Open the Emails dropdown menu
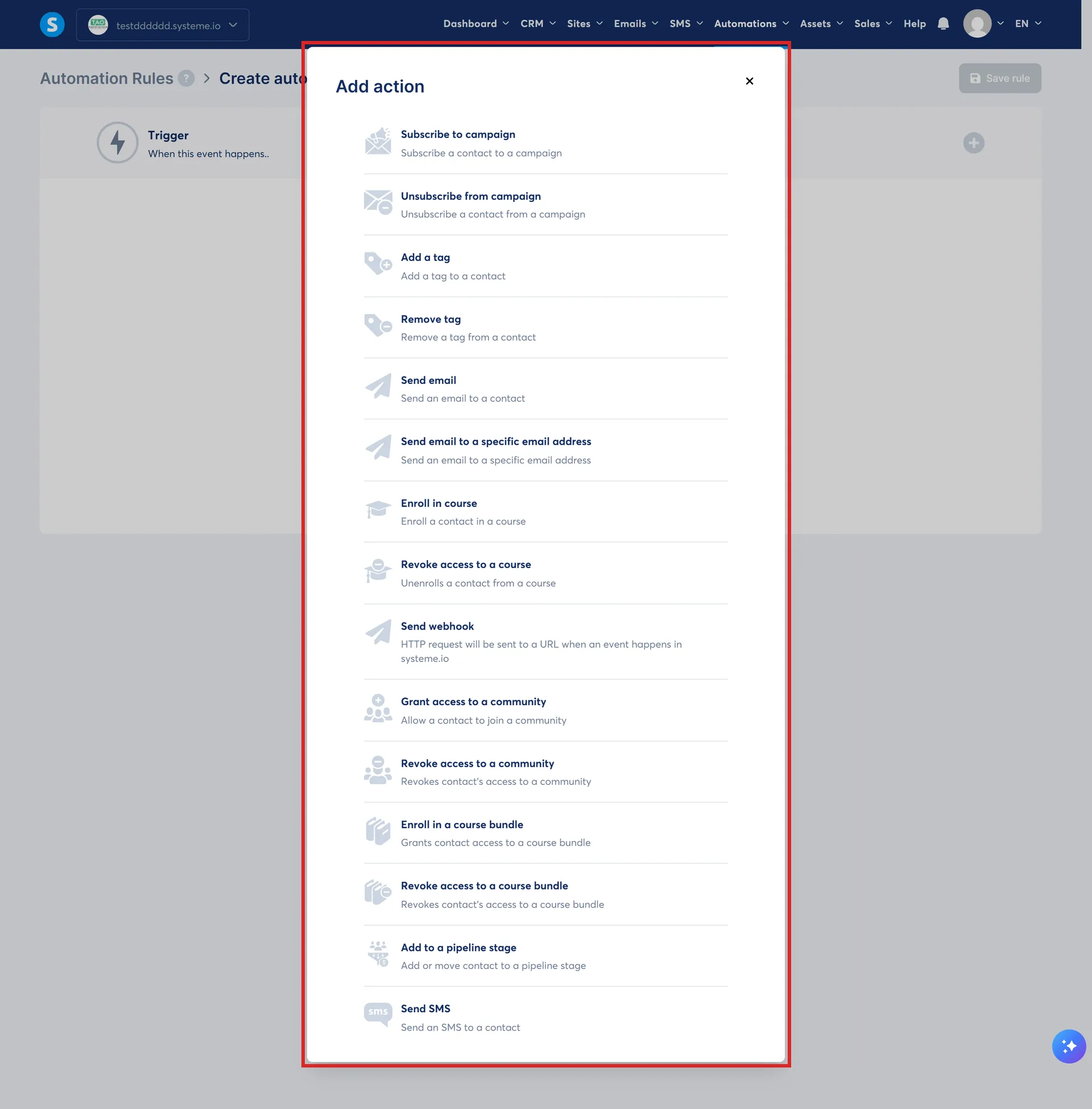 pyautogui.click(x=636, y=23)
